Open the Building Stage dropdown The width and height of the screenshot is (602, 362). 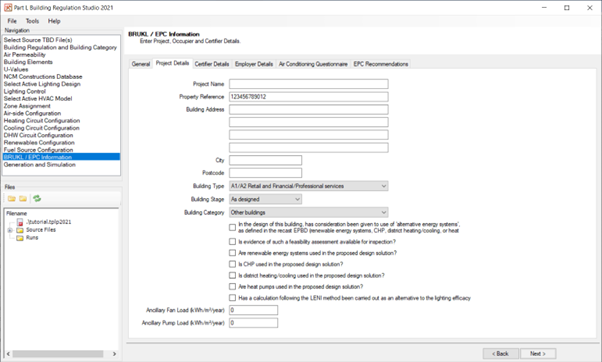265,199
